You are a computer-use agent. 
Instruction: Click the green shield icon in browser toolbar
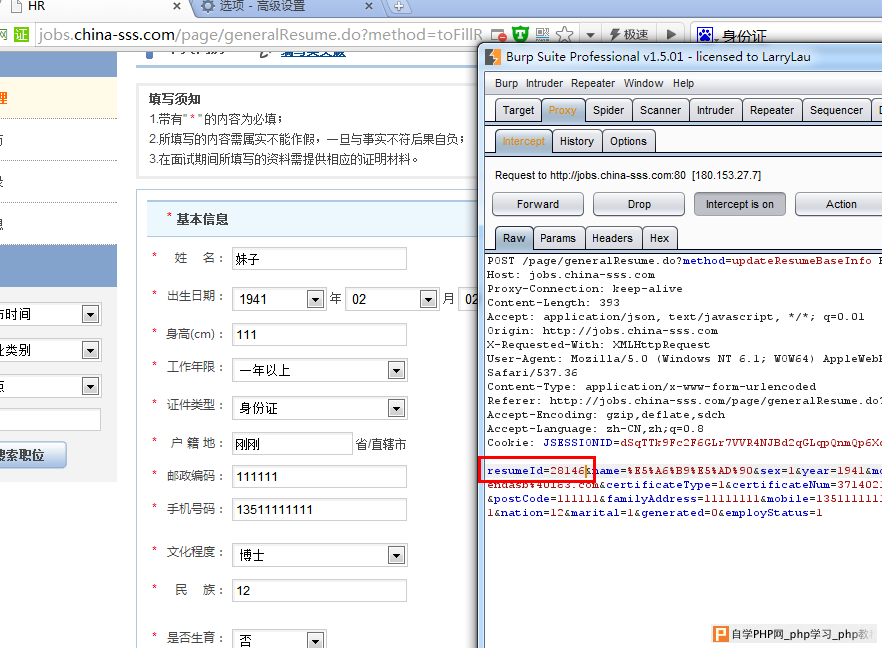click(x=521, y=35)
